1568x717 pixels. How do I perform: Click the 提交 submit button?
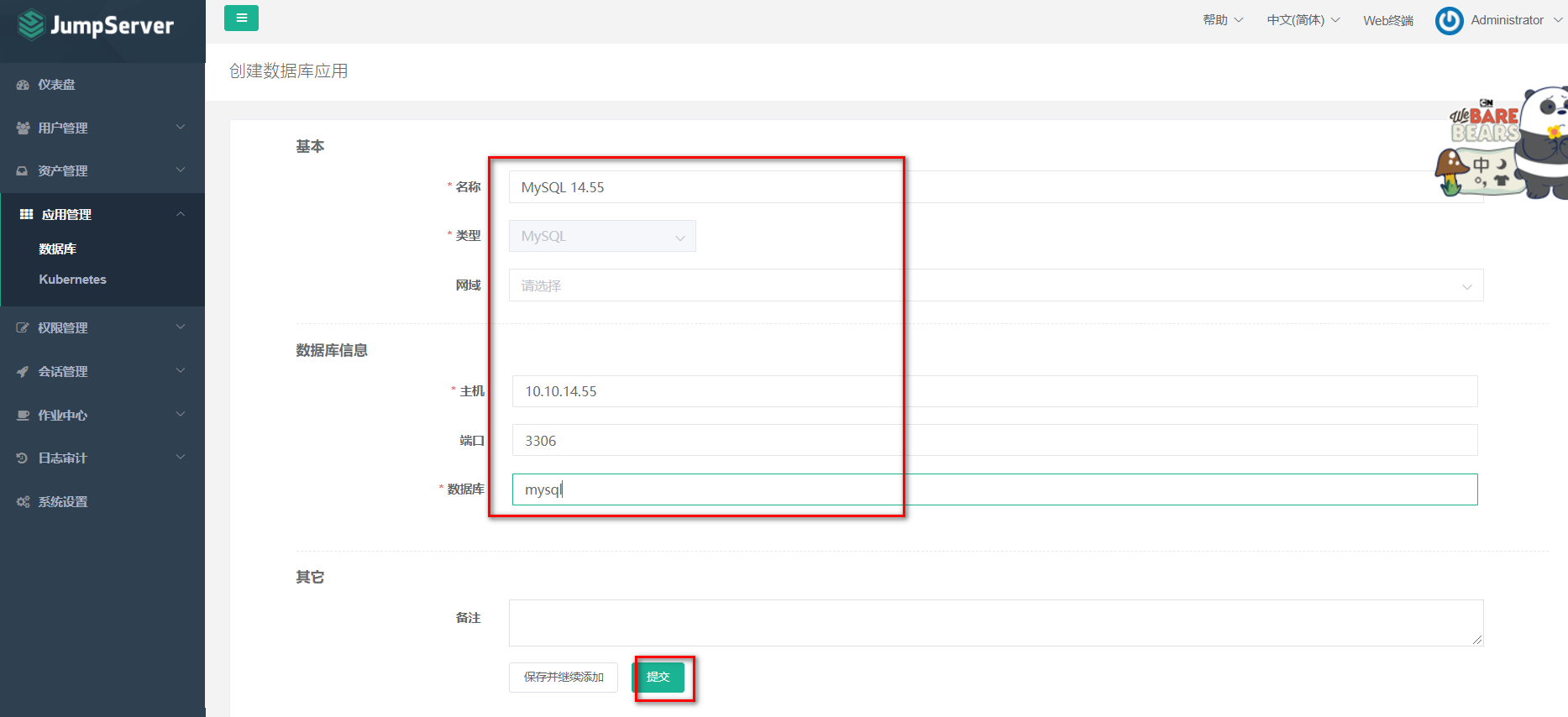coord(658,678)
